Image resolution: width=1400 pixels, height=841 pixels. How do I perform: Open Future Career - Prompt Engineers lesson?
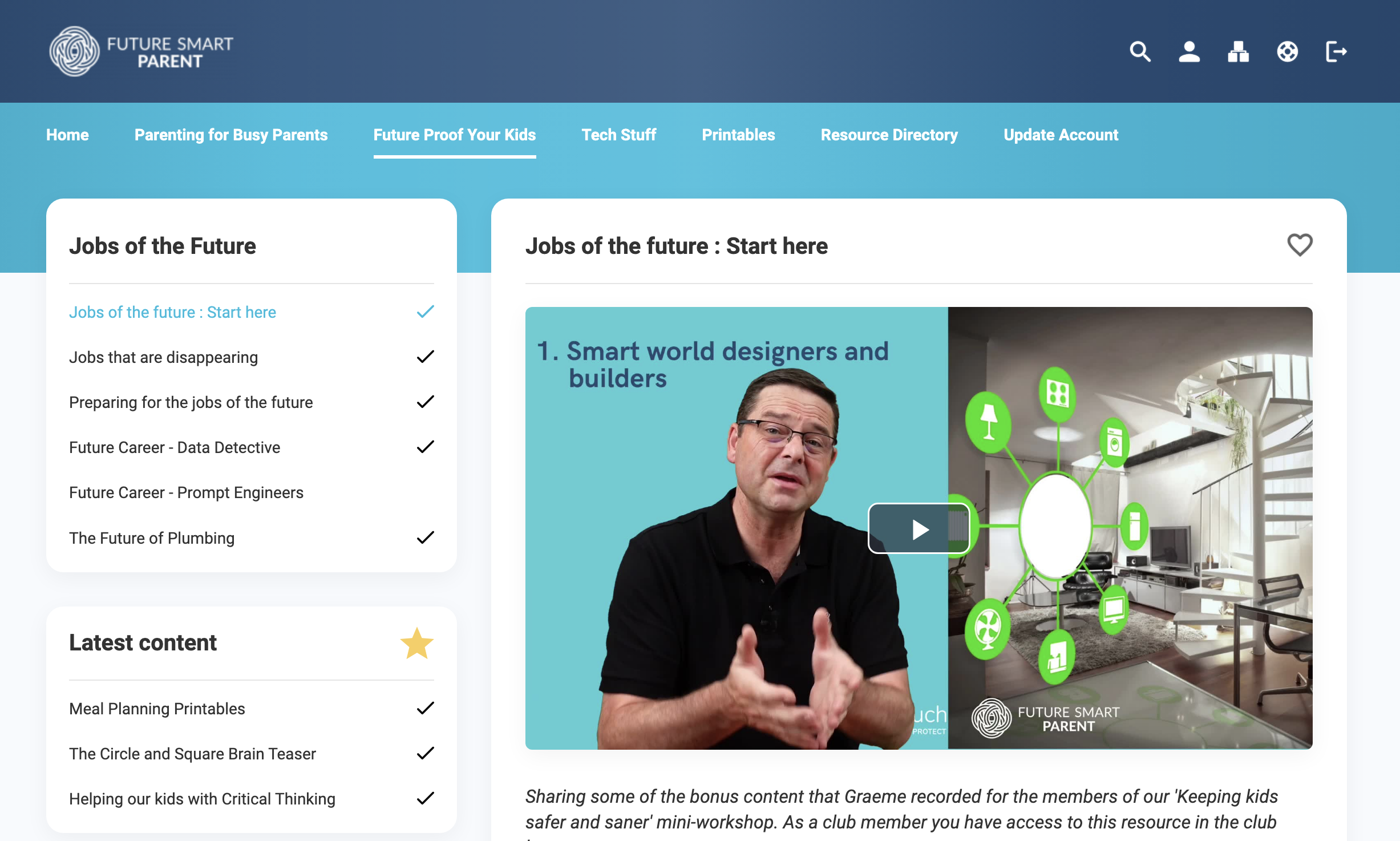pyautogui.click(x=186, y=492)
